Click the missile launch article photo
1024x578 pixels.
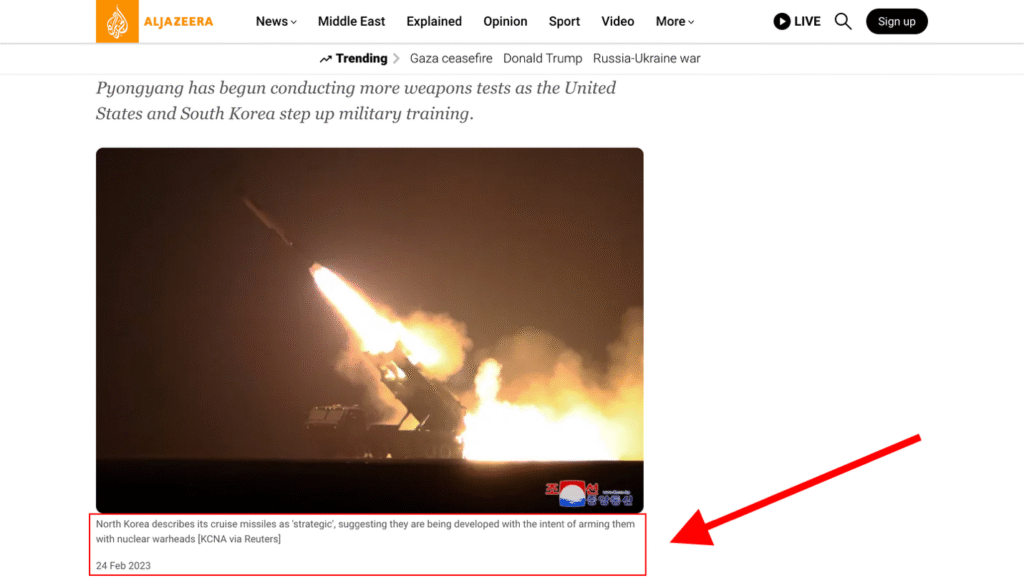[370, 330]
